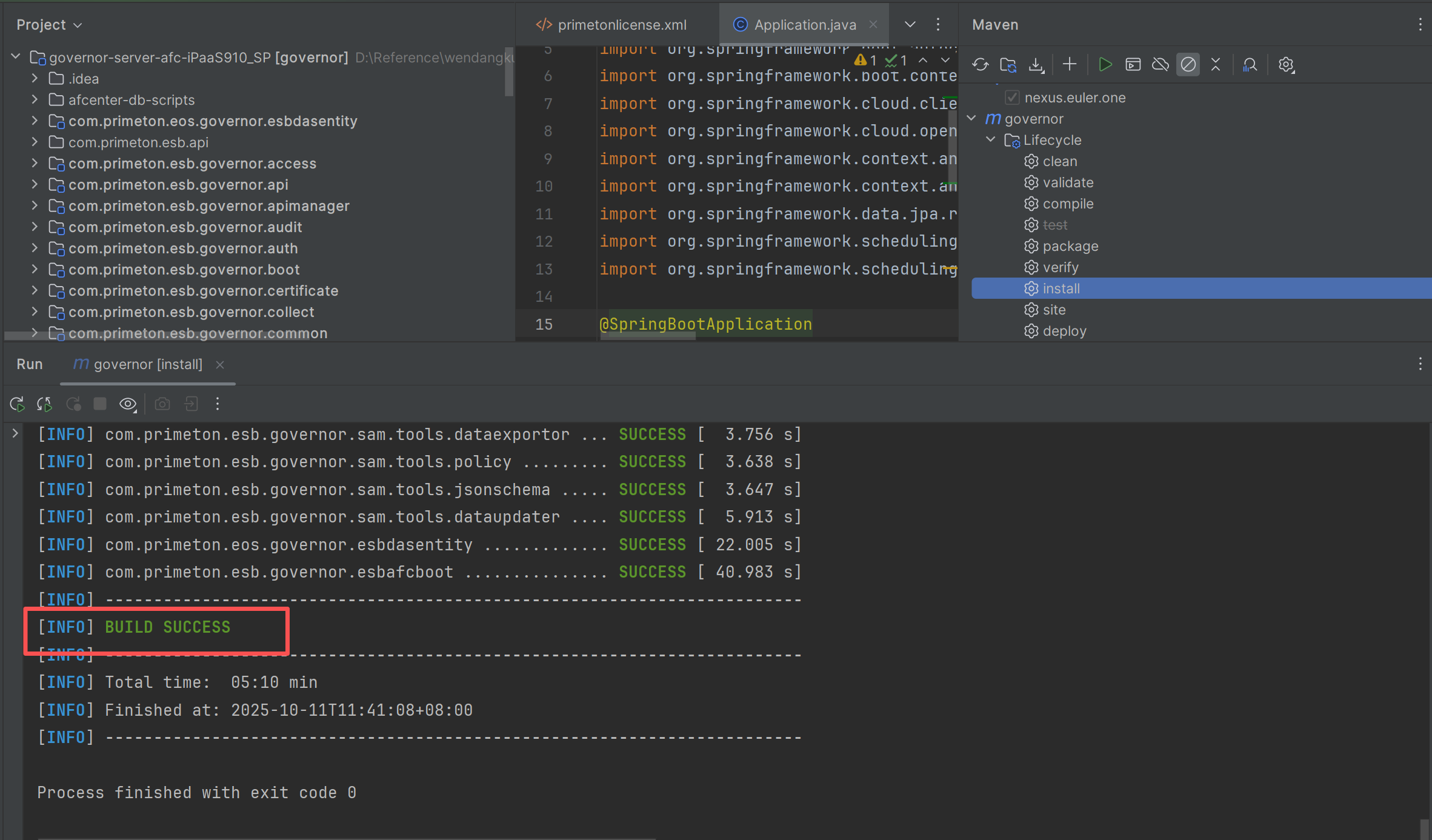1432x840 pixels.
Task: Click the com.primeton.esb.governor.boot module
Action: click(184, 270)
